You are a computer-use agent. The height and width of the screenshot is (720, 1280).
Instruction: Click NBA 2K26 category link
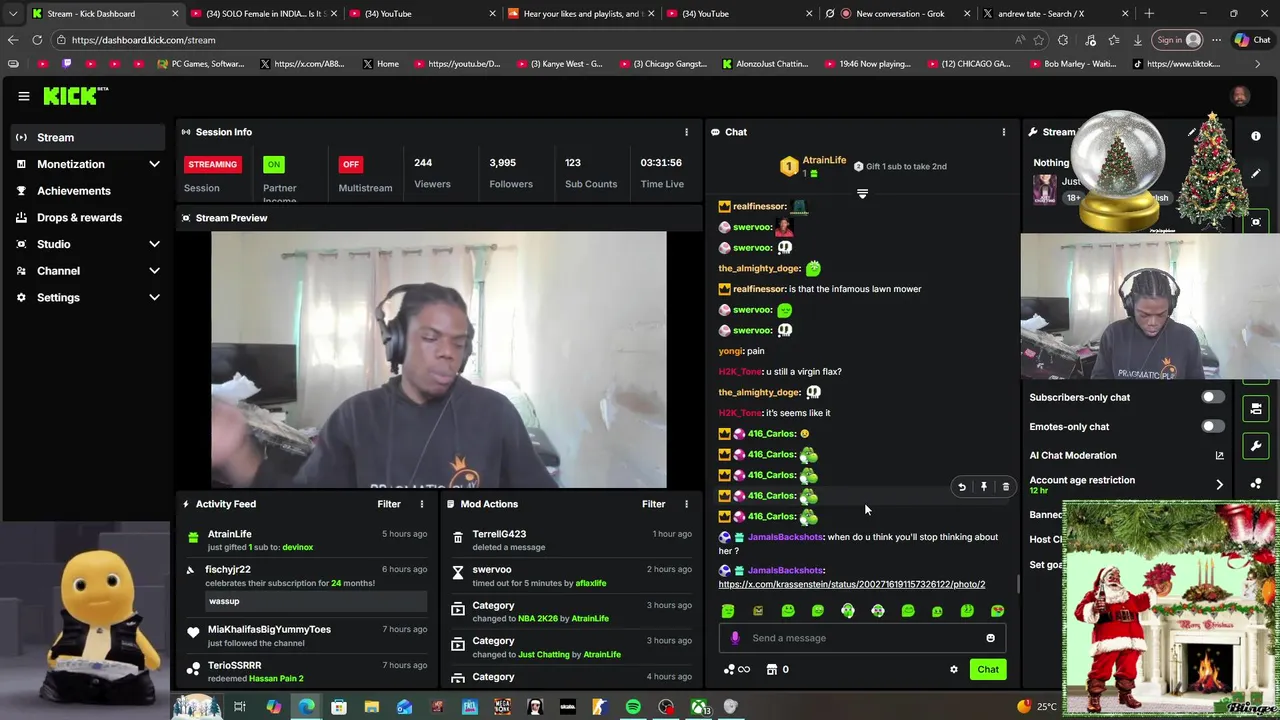pos(538,619)
